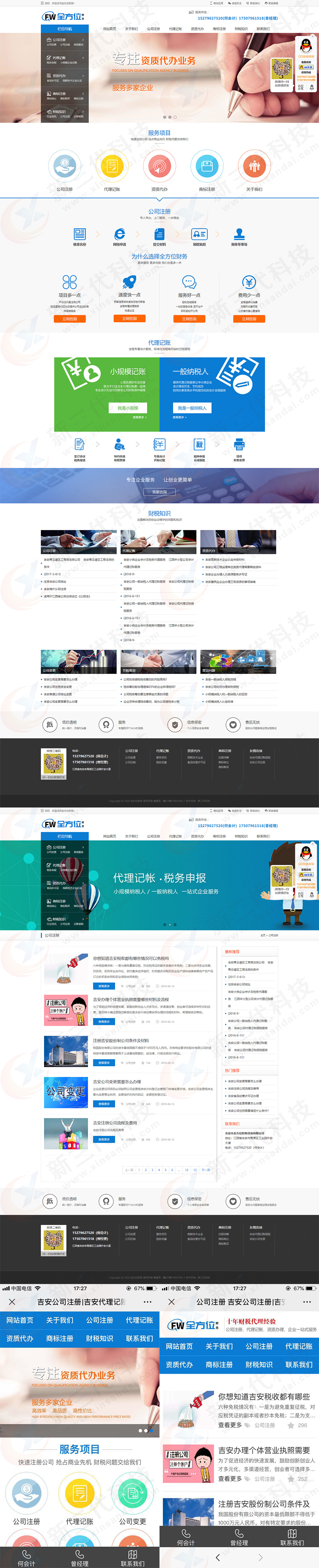The height and width of the screenshot is (1568, 319).
Task: Open the 节税筹划 category thumbnail
Action: click(159, 662)
